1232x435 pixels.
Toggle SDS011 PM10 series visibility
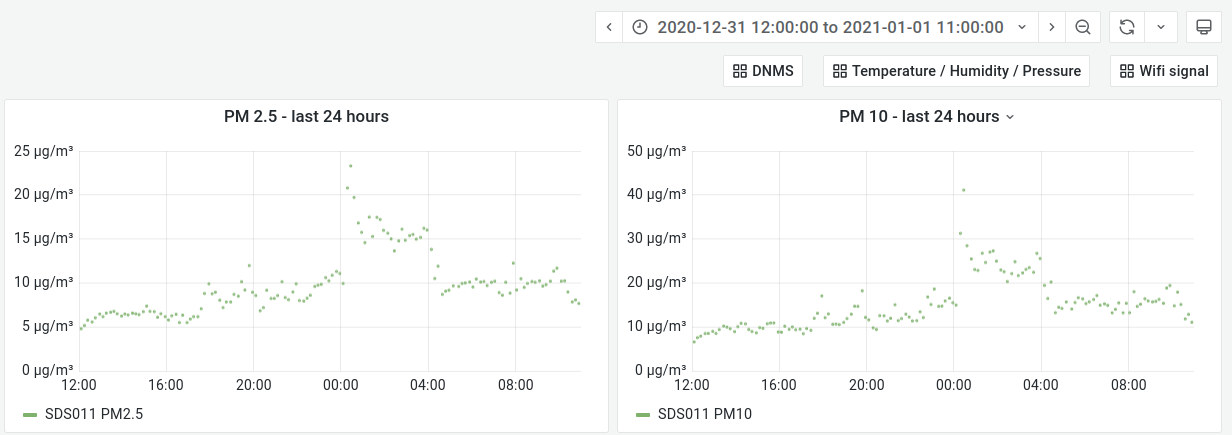pyautogui.click(x=705, y=413)
